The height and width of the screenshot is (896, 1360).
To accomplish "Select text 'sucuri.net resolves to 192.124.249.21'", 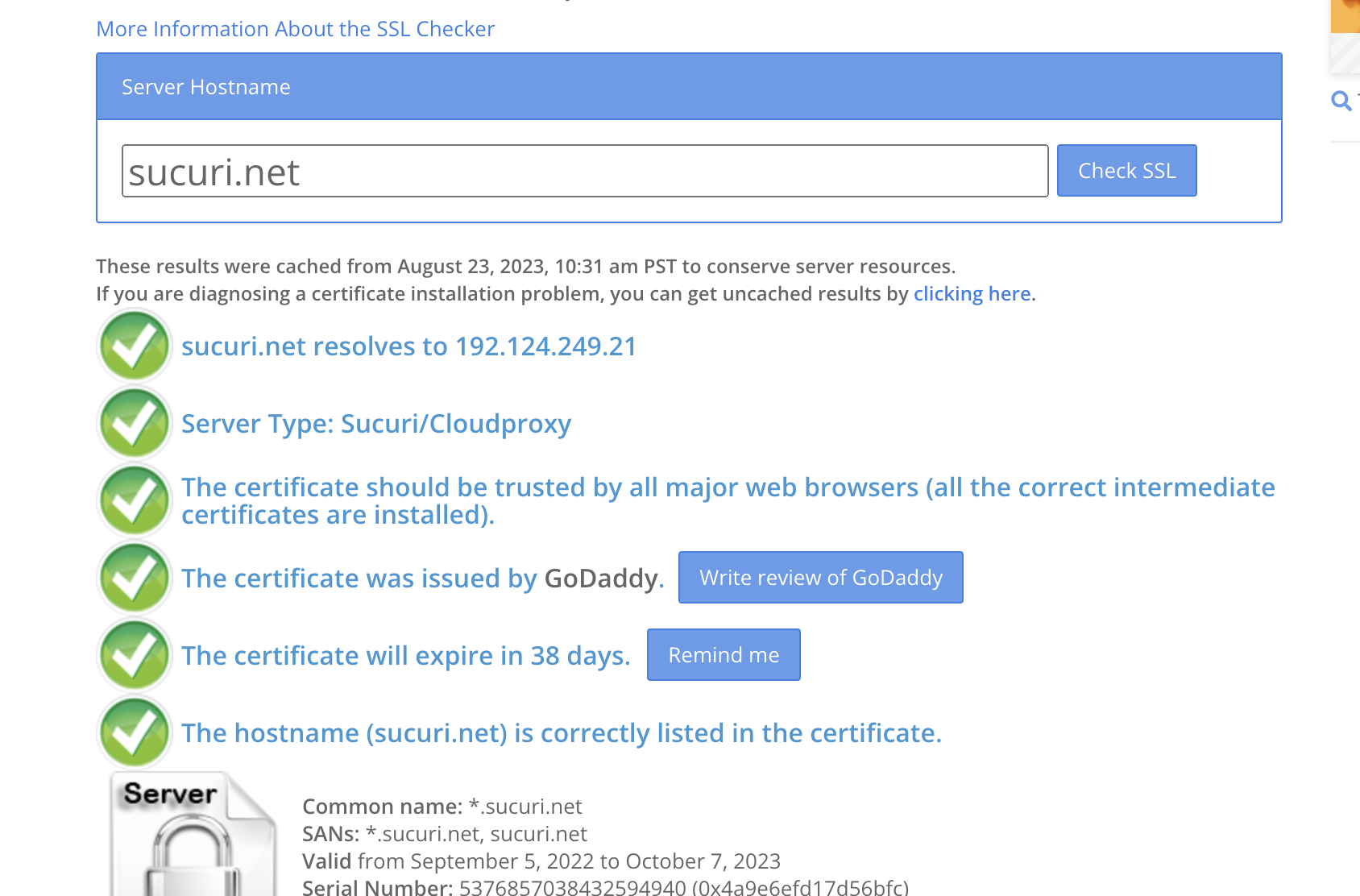I will [x=409, y=346].
